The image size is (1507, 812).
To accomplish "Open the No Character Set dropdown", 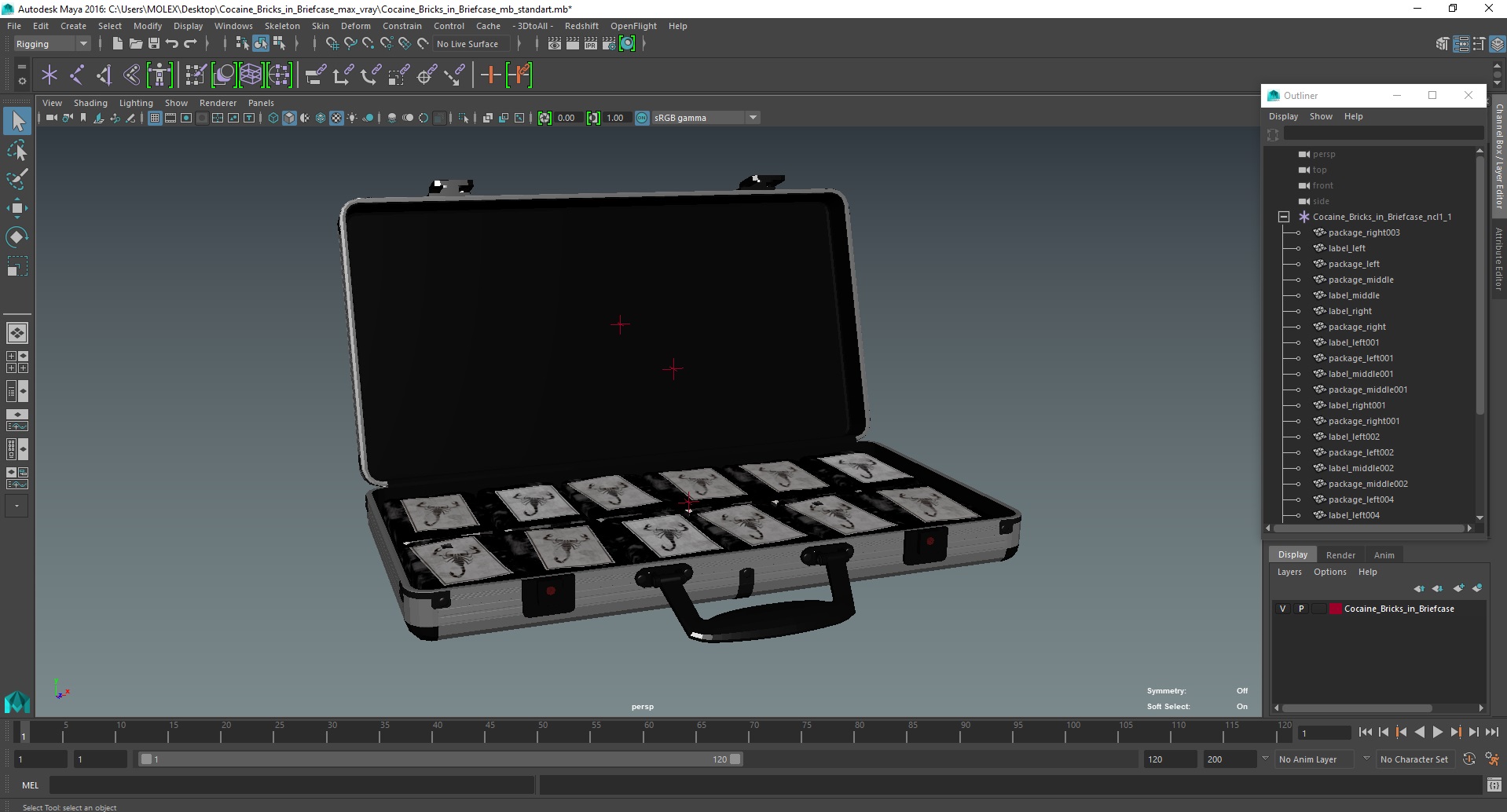I will tap(1417, 759).
